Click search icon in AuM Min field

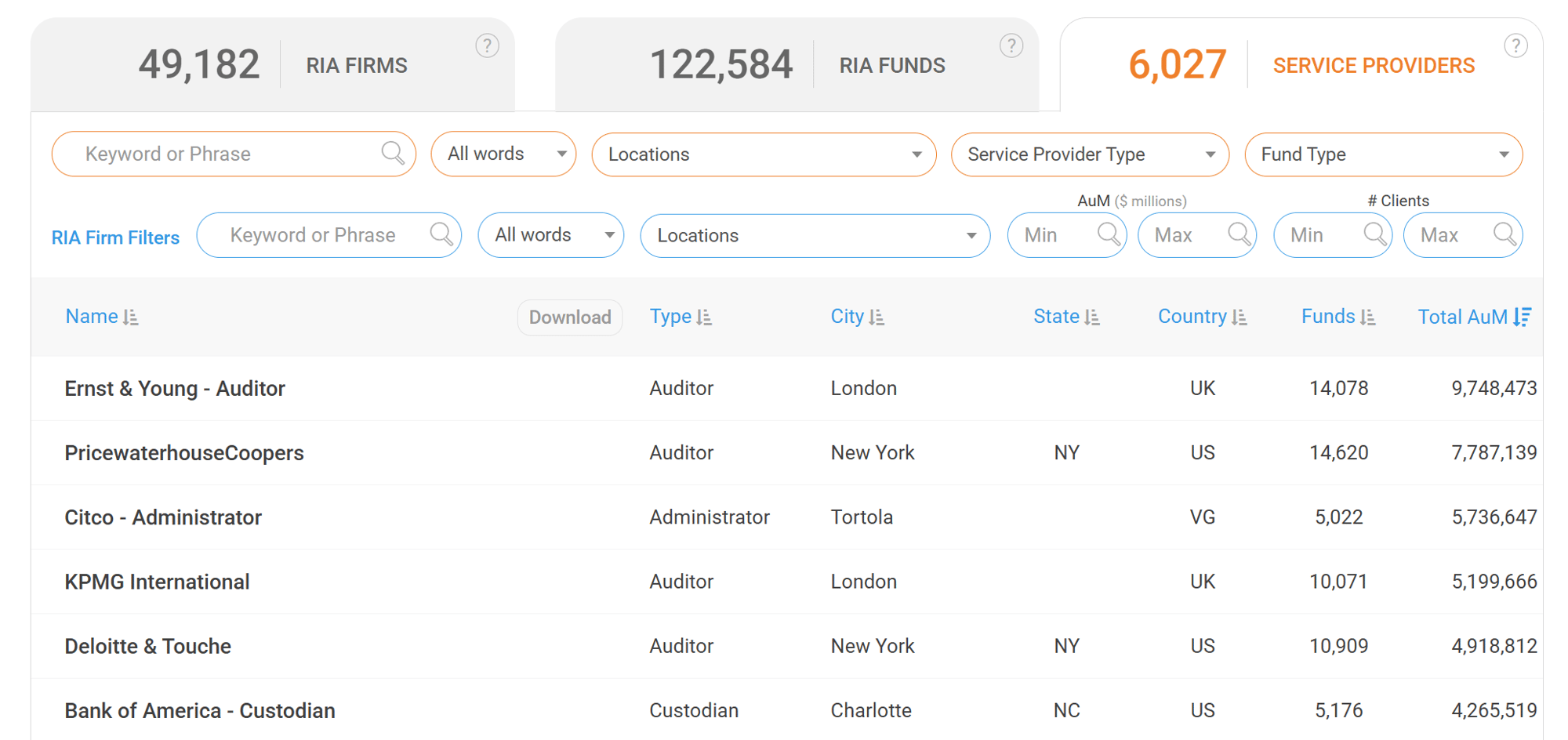coord(1109,234)
